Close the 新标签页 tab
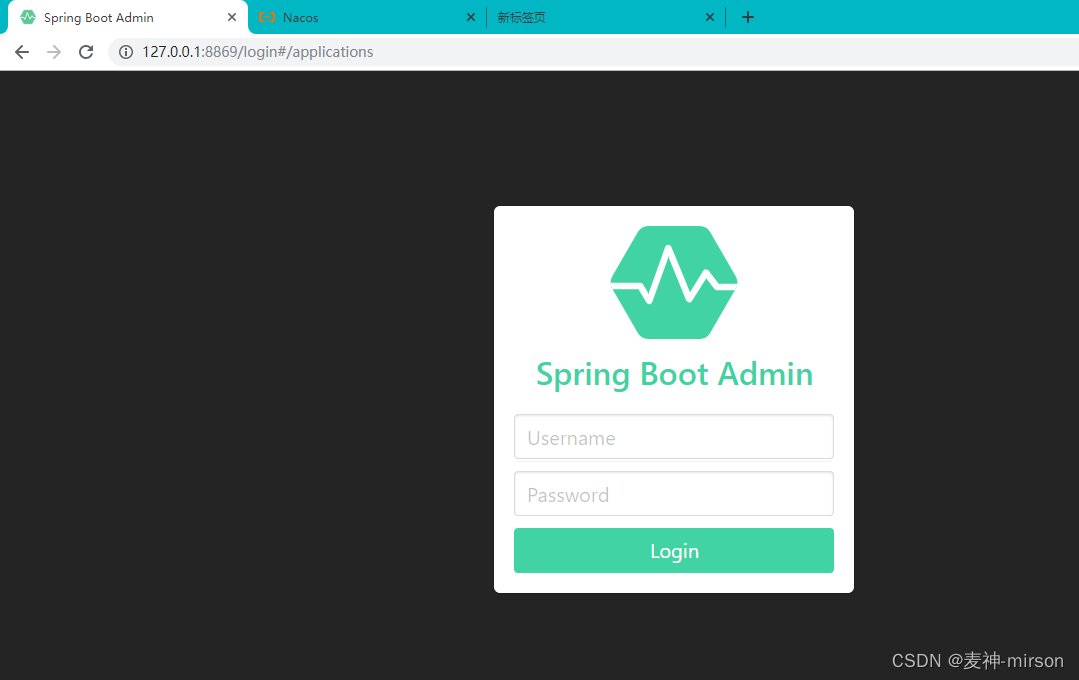Screen dimensions: 1079x680 (x=709, y=17)
